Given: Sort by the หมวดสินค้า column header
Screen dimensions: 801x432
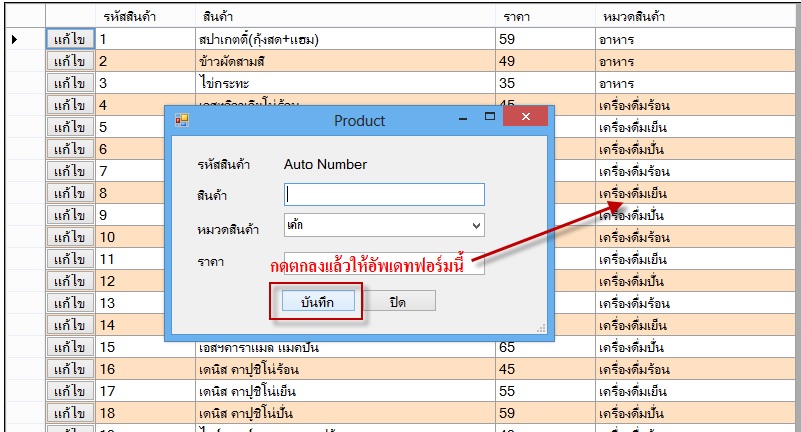Looking at the screenshot, I should 695,16.
